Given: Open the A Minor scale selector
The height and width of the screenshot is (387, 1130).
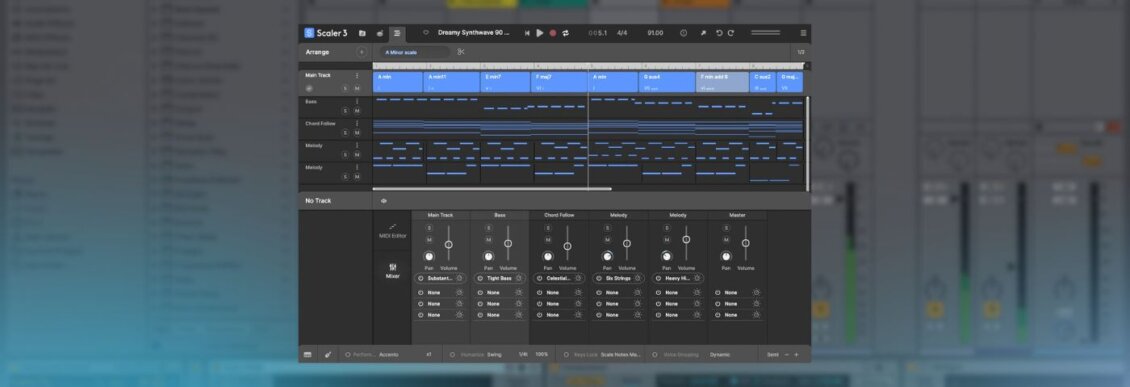Looking at the screenshot, I should [415, 52].
